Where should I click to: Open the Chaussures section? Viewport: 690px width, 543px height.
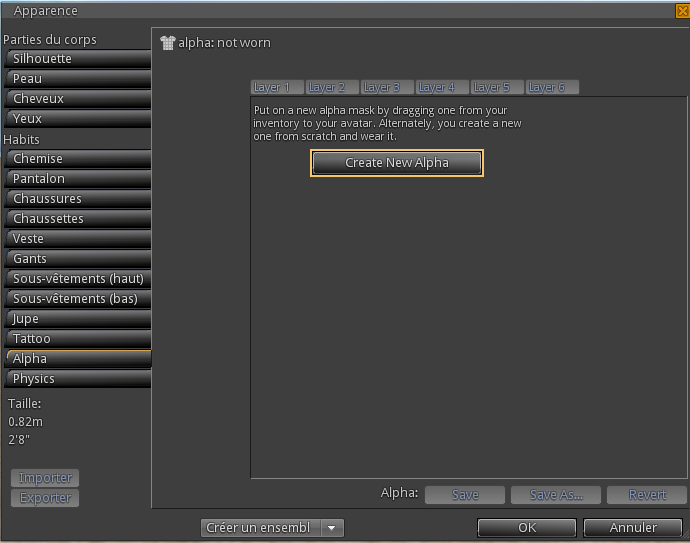point(78,199)
